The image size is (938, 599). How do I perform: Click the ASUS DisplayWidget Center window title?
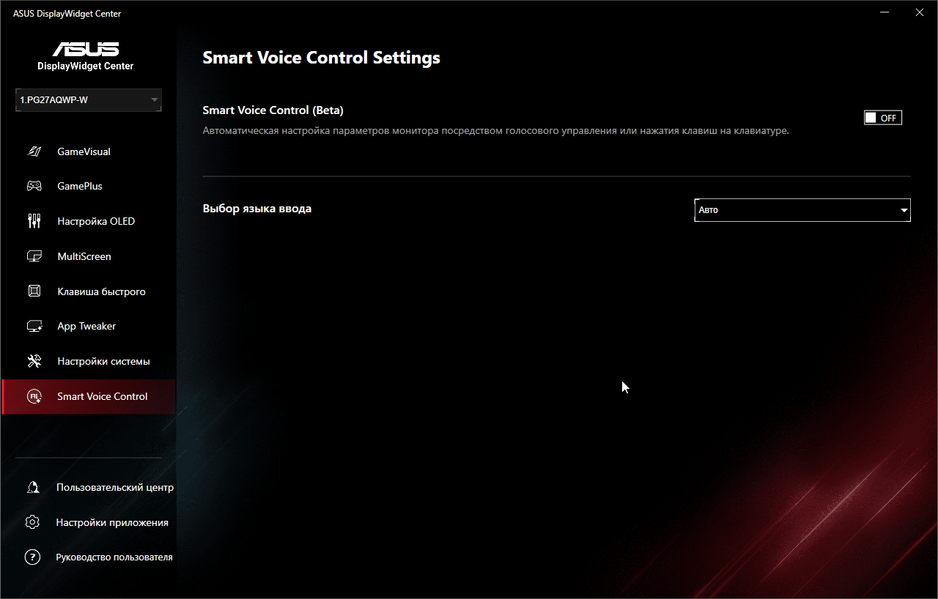tap(67, 13)
